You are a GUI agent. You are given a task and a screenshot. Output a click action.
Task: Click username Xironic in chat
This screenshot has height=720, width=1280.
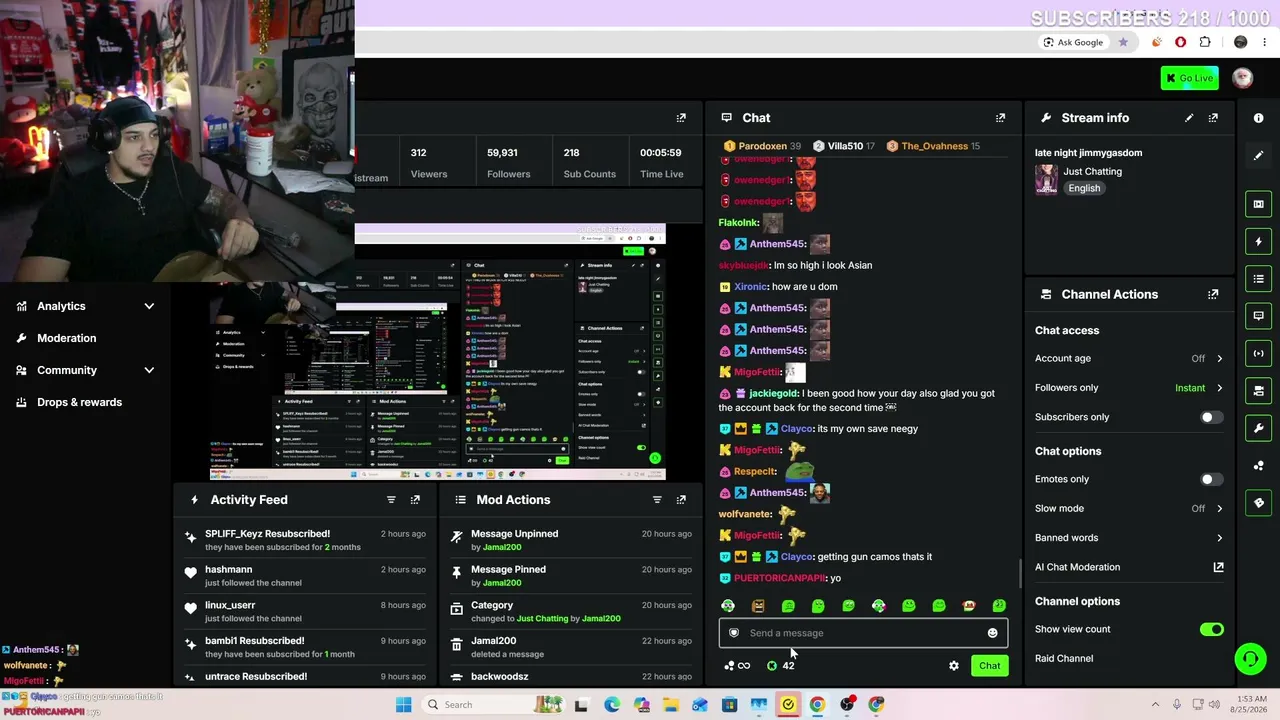[x=750, y=287]
